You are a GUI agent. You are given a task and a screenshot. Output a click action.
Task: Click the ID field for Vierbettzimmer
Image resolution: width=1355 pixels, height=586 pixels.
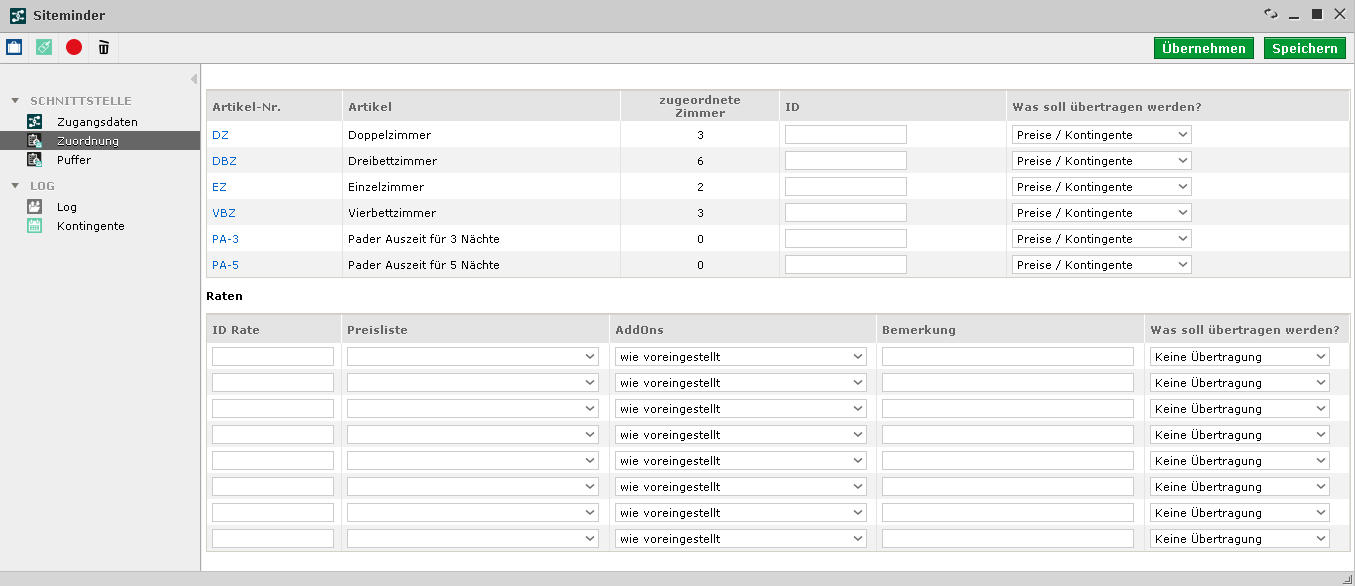coord(846,213)
